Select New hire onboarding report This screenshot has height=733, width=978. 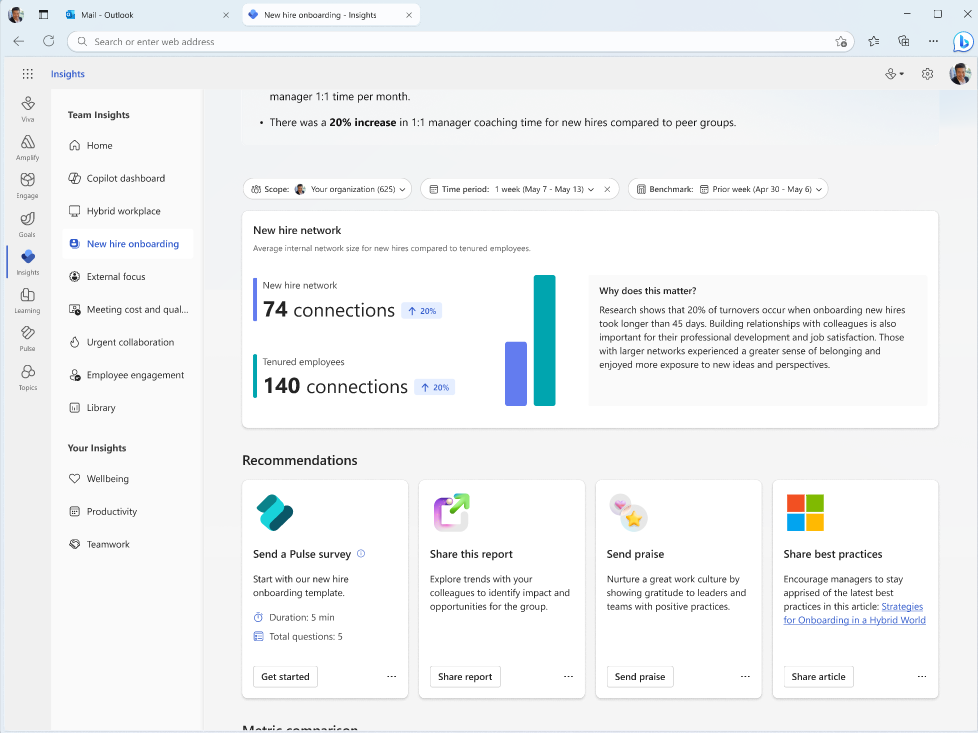(x=128, y=244)
